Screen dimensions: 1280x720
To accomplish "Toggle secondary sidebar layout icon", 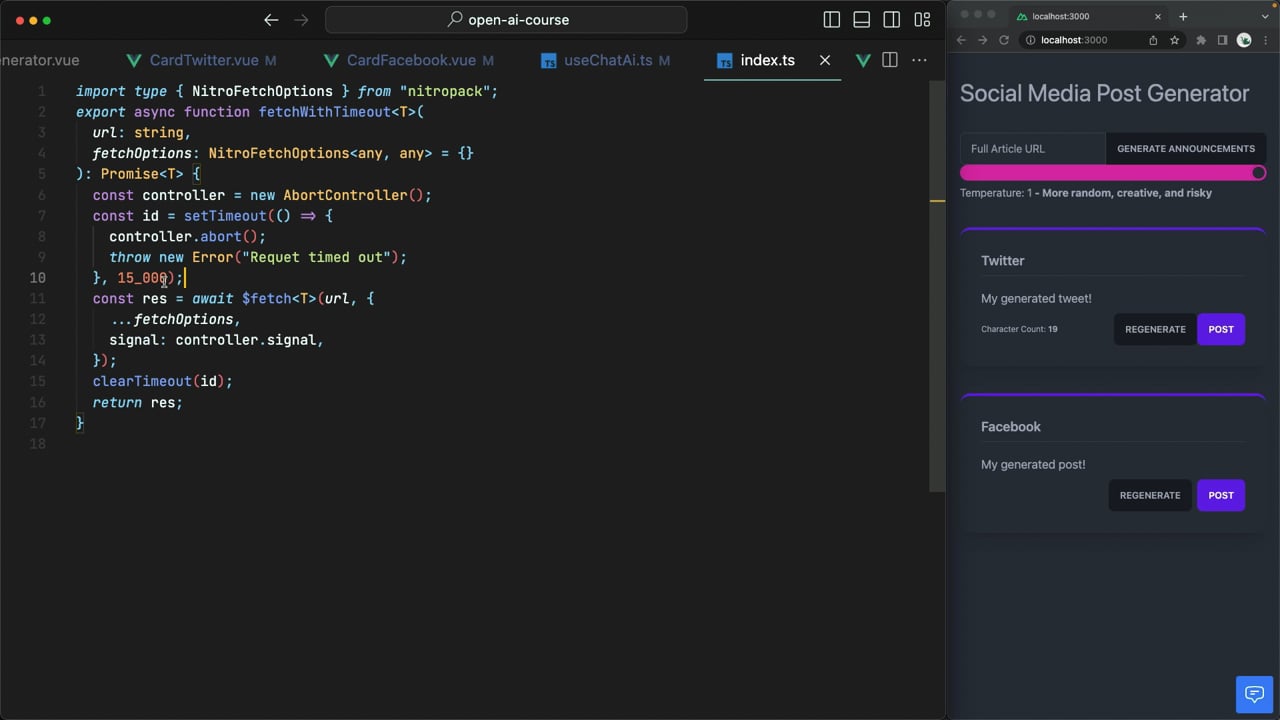I will (892, 20).
